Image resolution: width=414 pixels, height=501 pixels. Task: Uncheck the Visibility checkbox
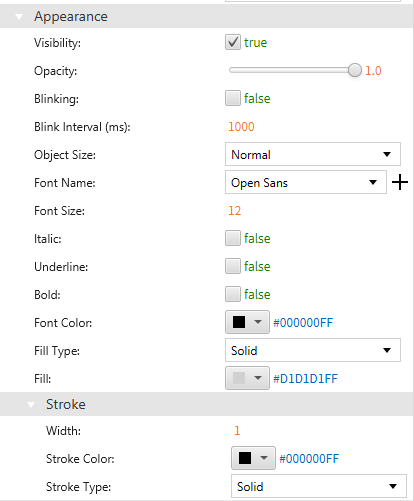tap(233, 42)
